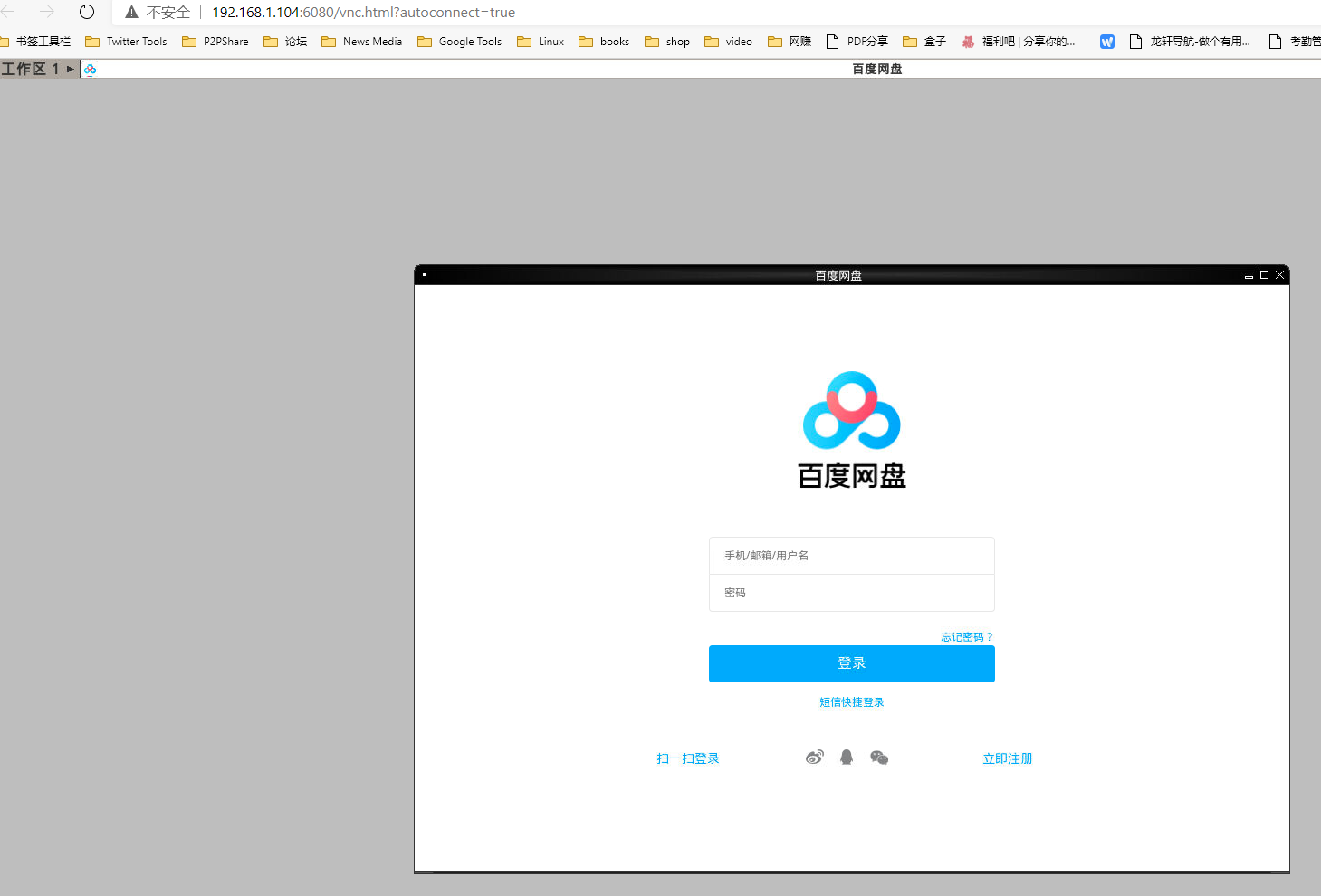
Task: Click the Baidu Netdisk cloud logo
Action: click(x=852, y=410)
